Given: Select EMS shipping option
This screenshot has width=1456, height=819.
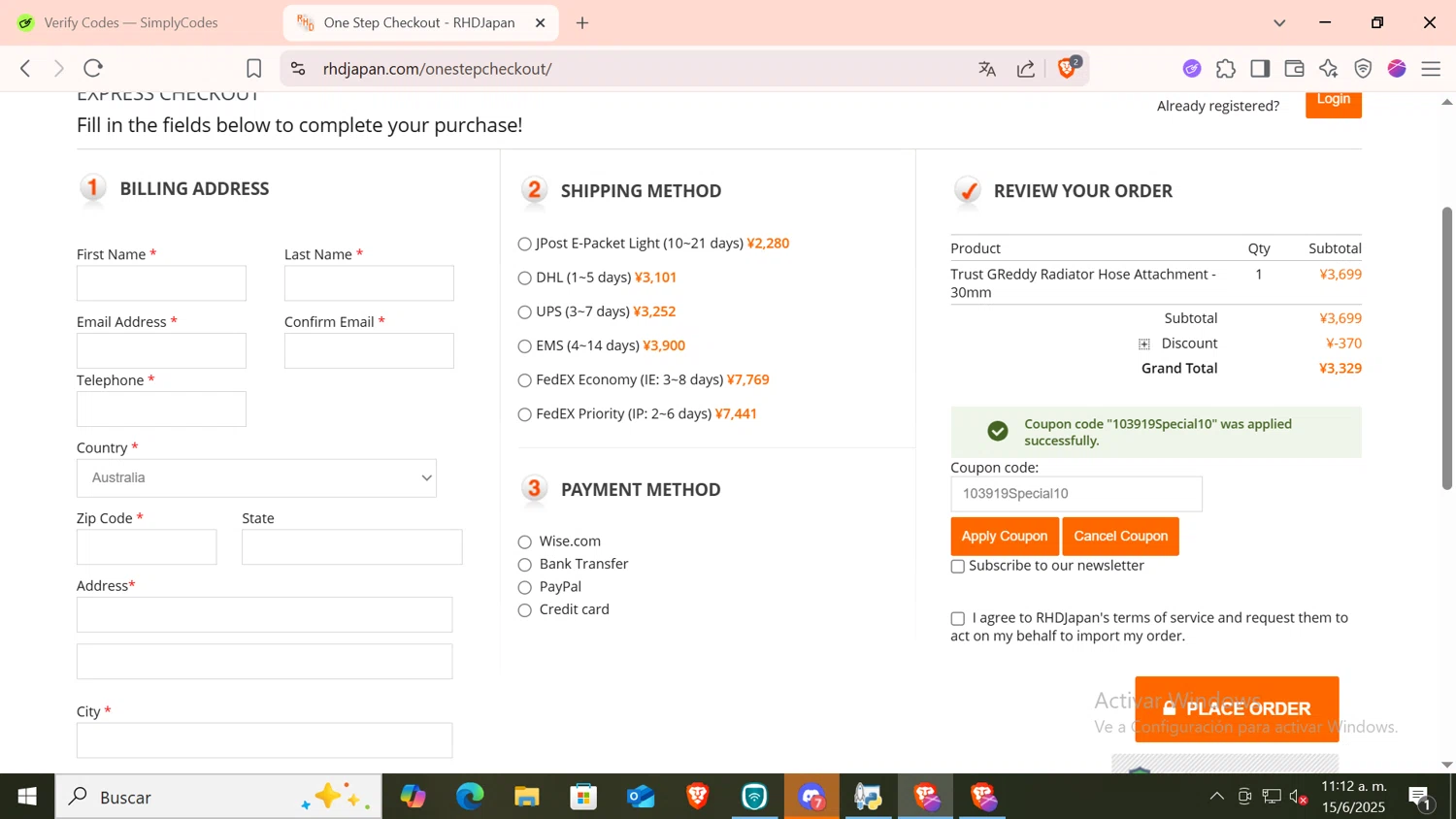Looking at the screenshot, I should (524, 346).
